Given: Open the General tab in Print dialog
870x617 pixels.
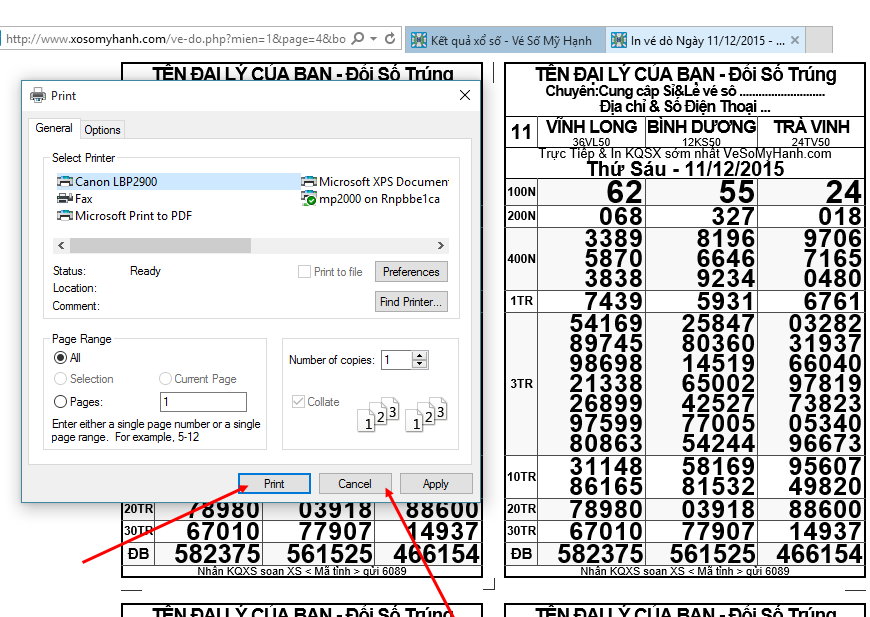Looking at the screenshot, I should (54, 128).
